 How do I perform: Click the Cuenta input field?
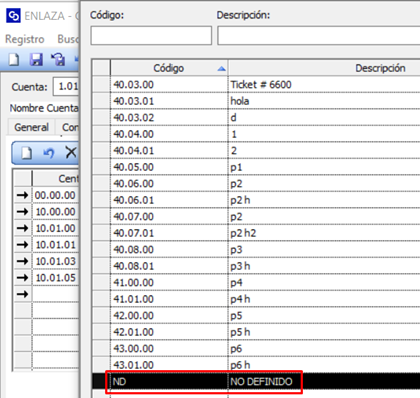(x=66, y=87)
